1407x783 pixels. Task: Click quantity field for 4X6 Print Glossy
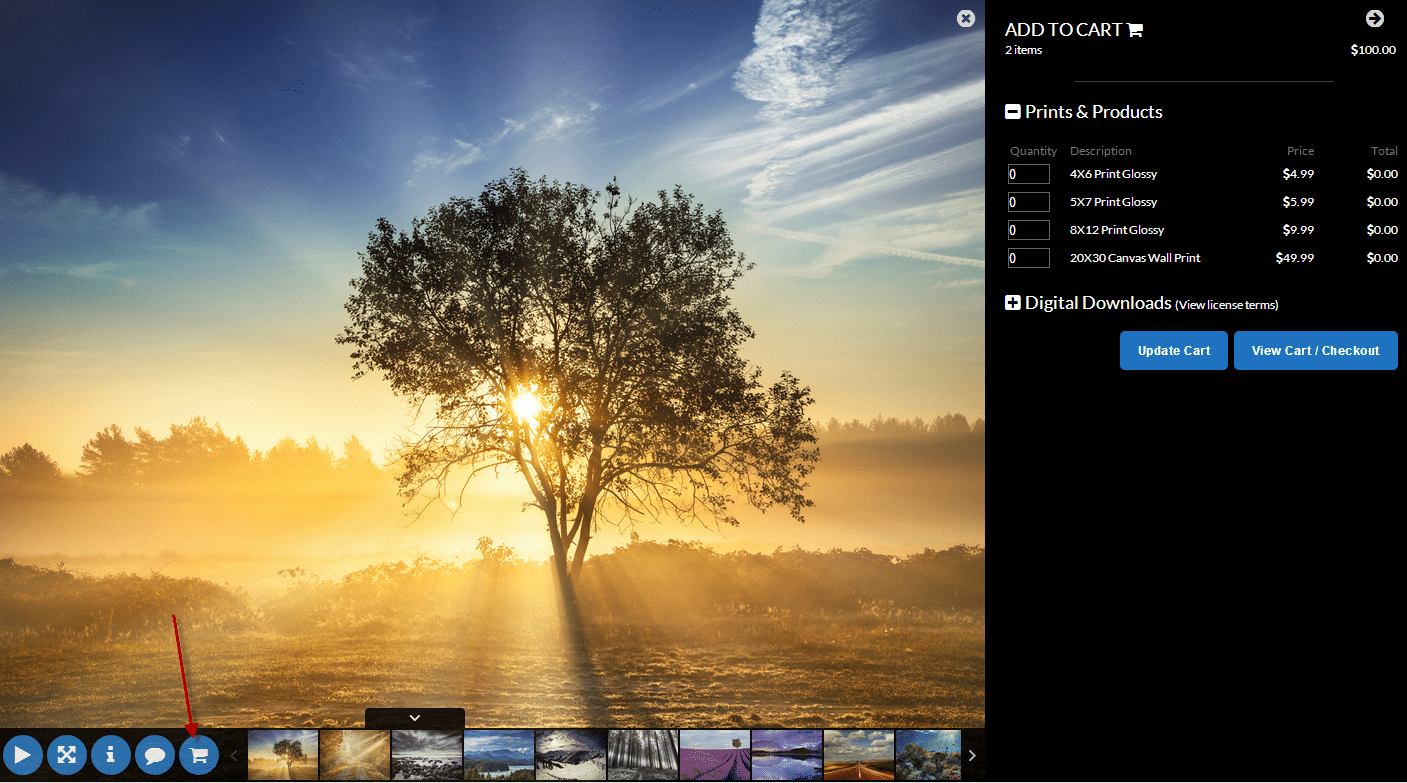[1029, 174]
